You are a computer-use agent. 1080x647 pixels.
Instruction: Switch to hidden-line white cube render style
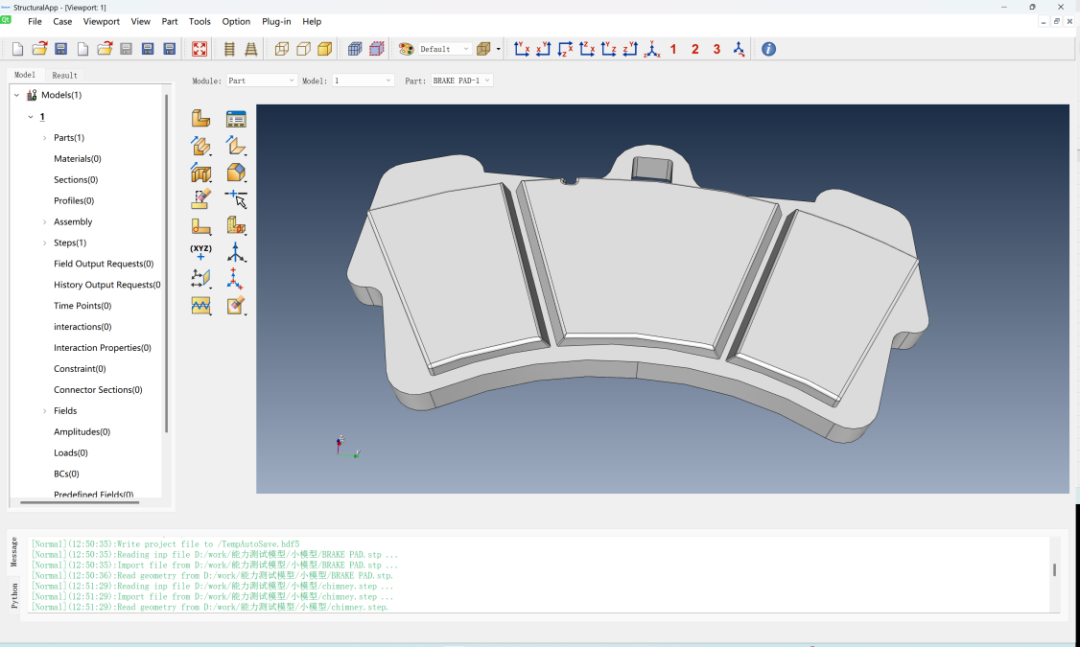click(303, 49)
